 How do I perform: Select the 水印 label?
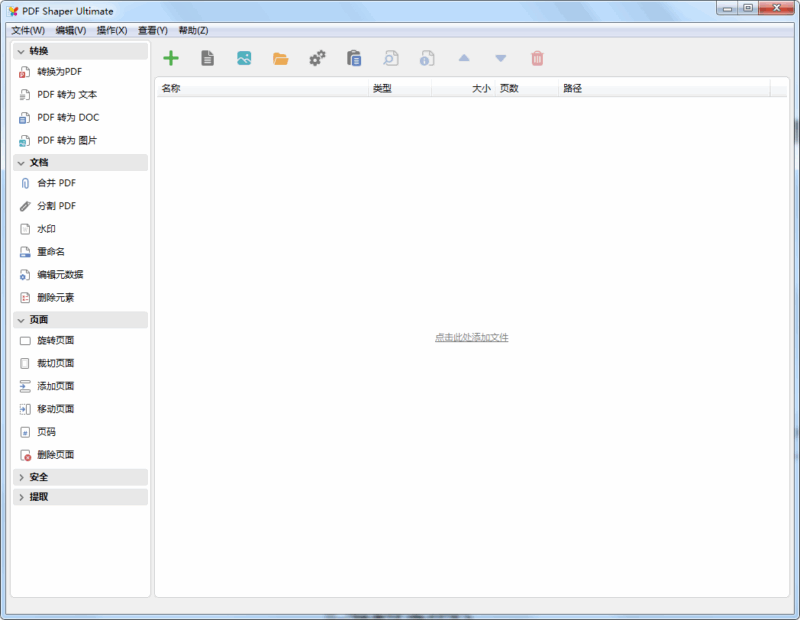(x=46, y=229)
